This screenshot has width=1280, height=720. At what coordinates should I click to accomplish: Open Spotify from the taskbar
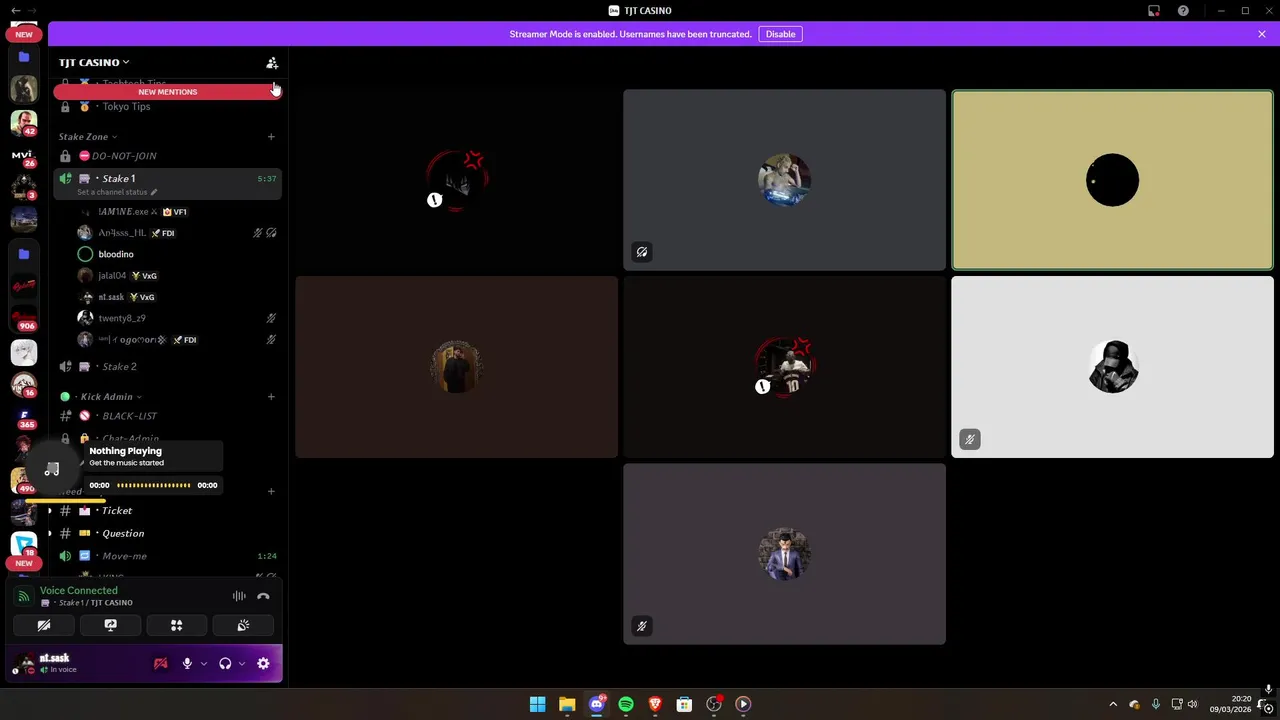pos(626,704)
